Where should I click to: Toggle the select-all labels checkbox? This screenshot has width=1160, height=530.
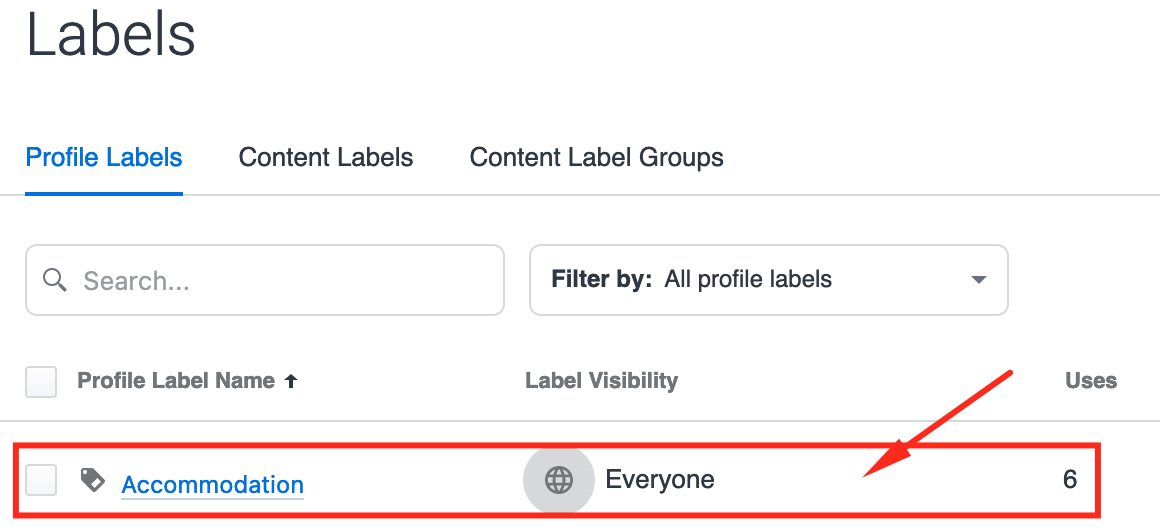pos(41,382)
